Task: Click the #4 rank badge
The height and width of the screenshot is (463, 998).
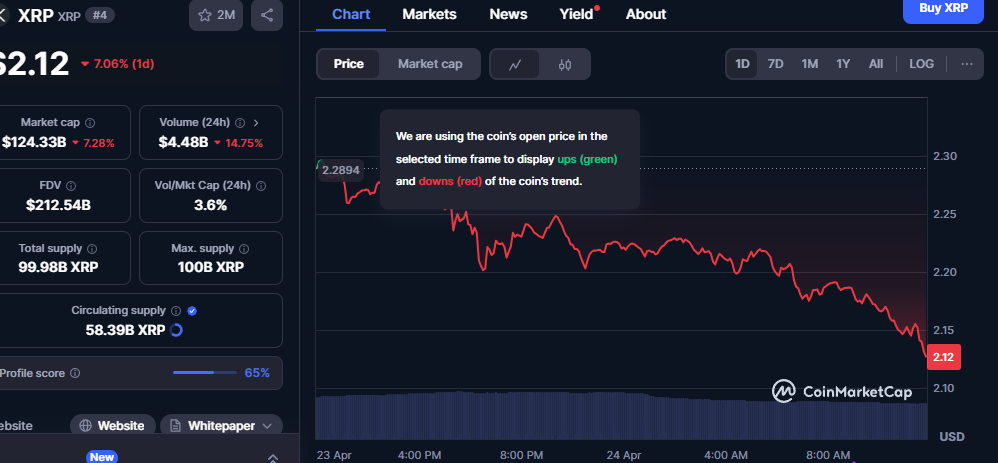Action: [100, 15]
